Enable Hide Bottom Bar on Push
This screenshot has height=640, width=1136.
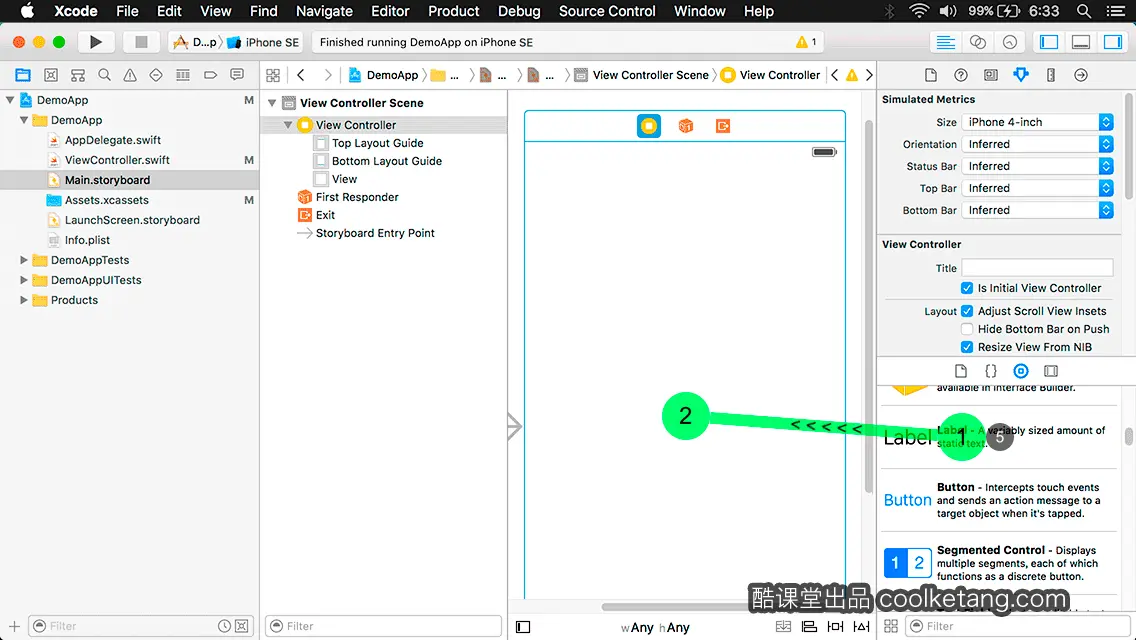(966, 329)
